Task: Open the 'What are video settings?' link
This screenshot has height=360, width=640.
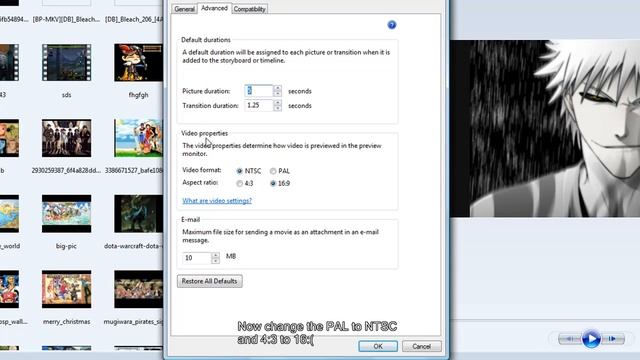Action: tap(217, 201)
